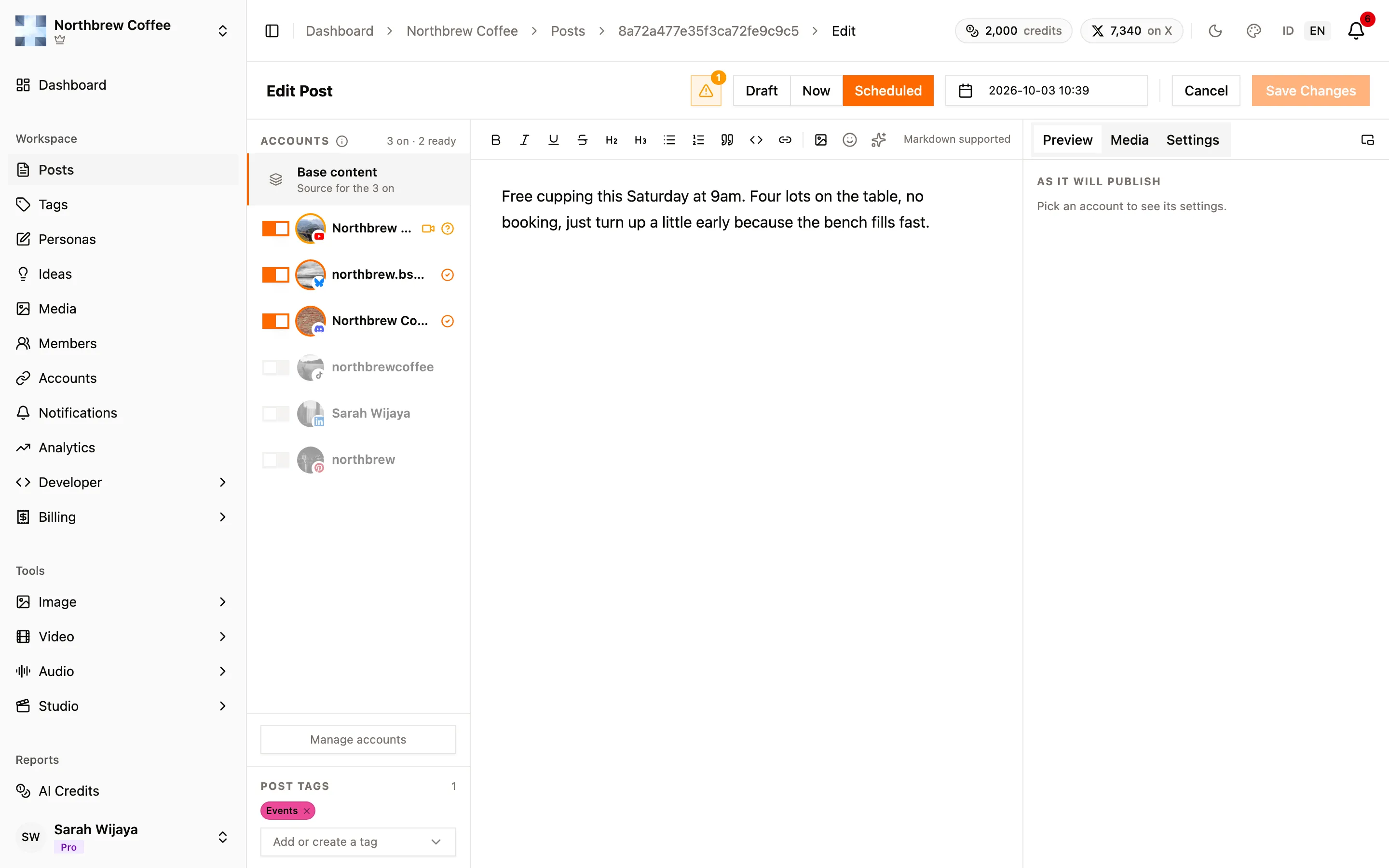The height and width of the screenshot is (868, 1389).
Task: Collapse the sidebar panel toggle
Action: click(x=272, y=30)
